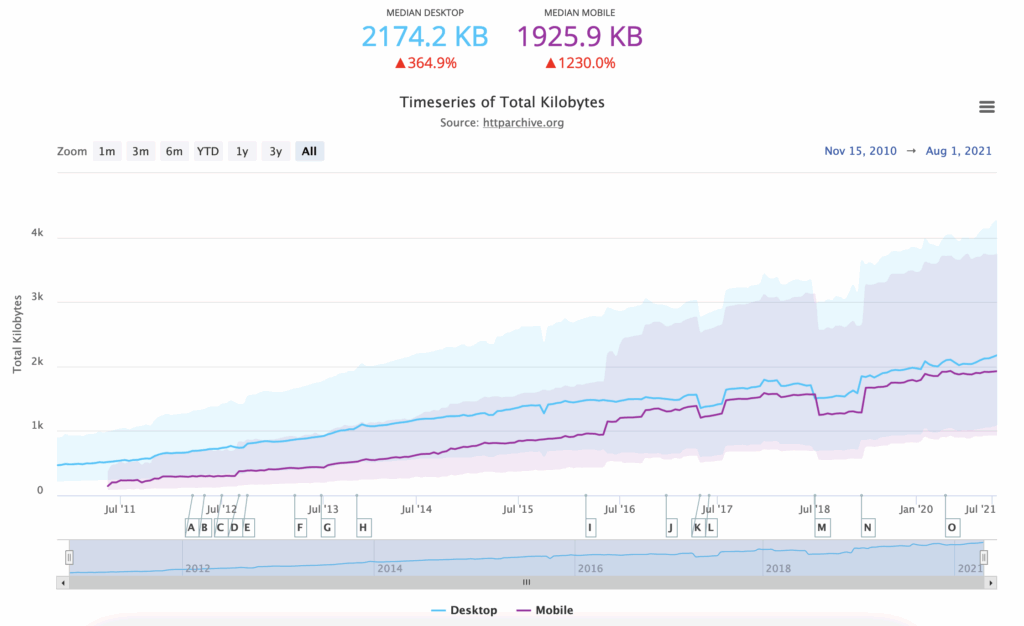Click timeline flag C
The height and width of the screenshot is (626, 1024).
pos(220,527)
